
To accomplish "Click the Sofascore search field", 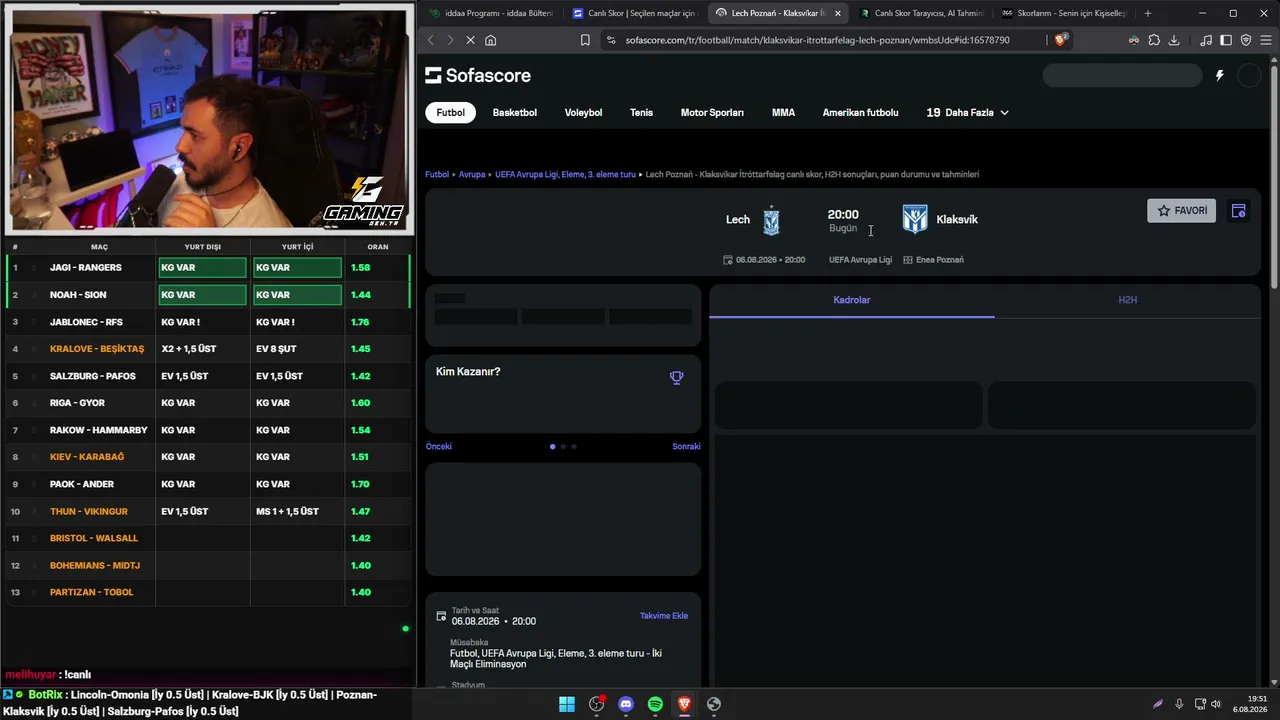I will tap(1122, 75).
